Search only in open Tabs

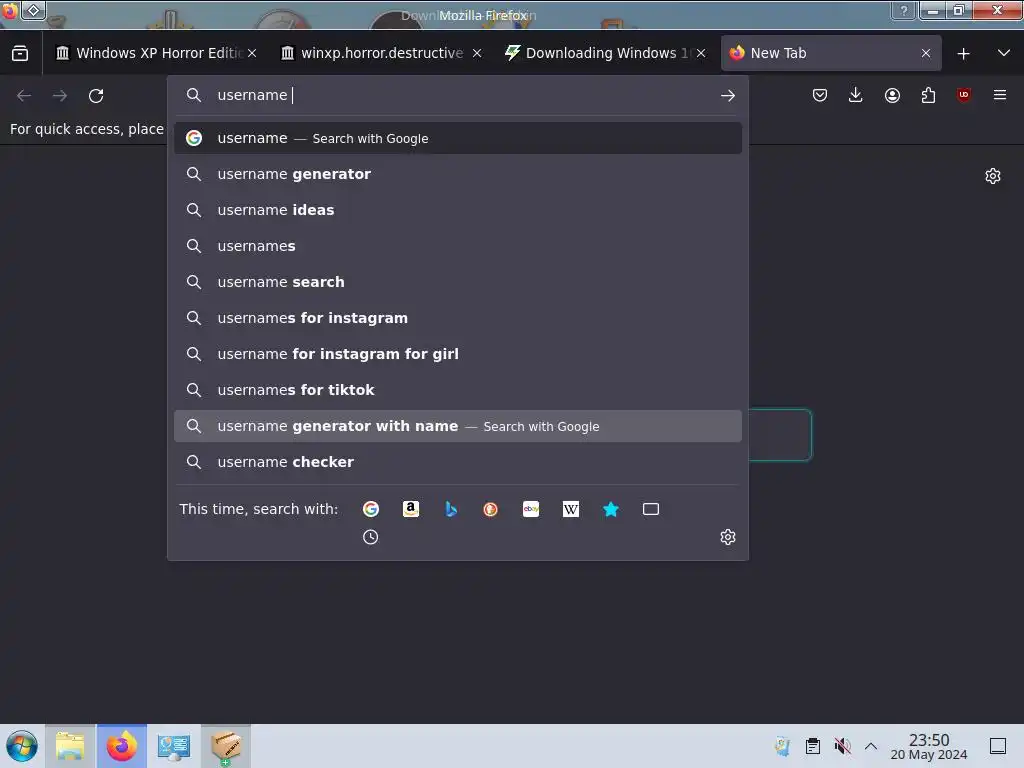651,509
